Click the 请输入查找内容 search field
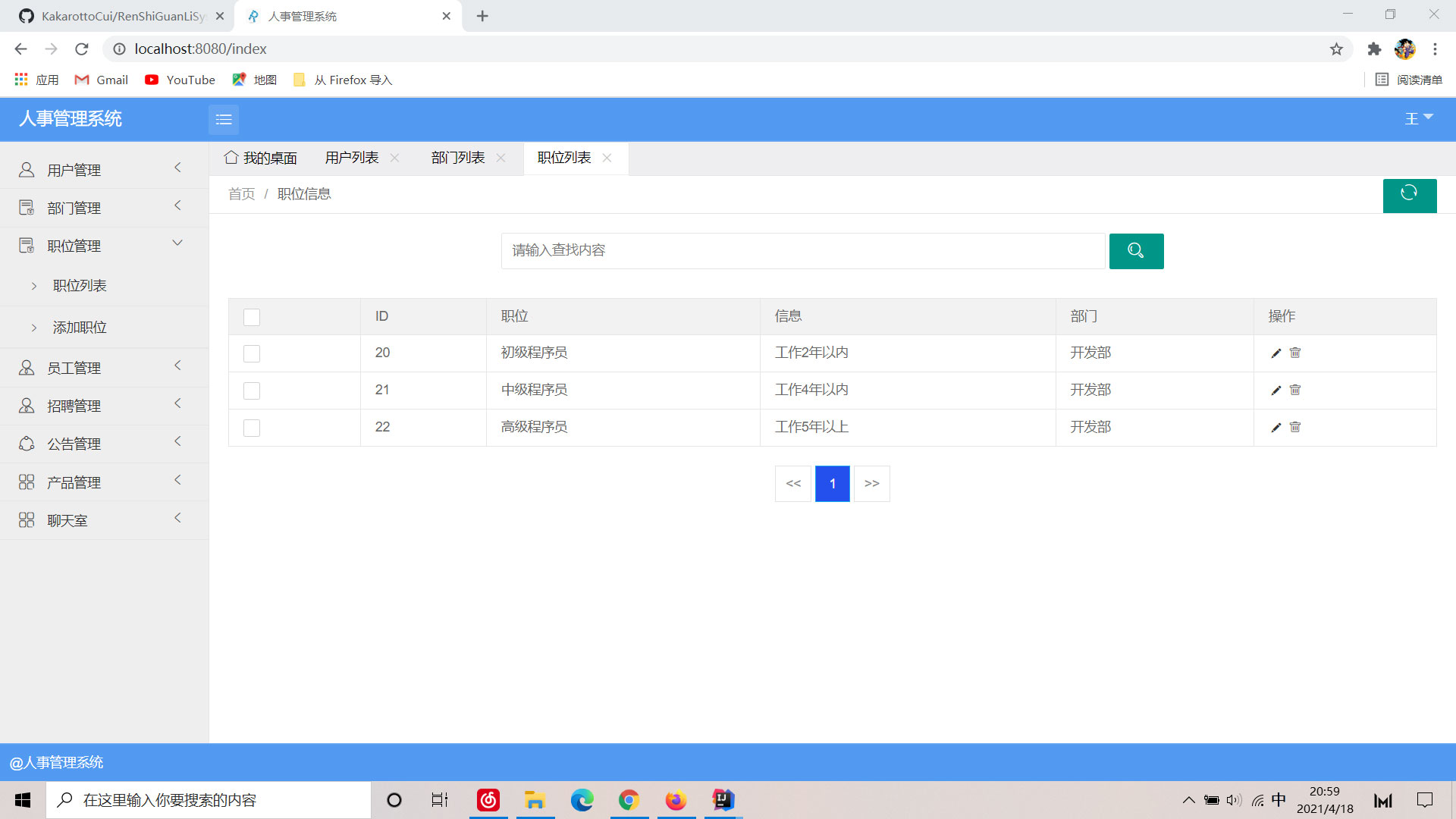This screenshot has width=1456, height=819. (x=802, y=251)
